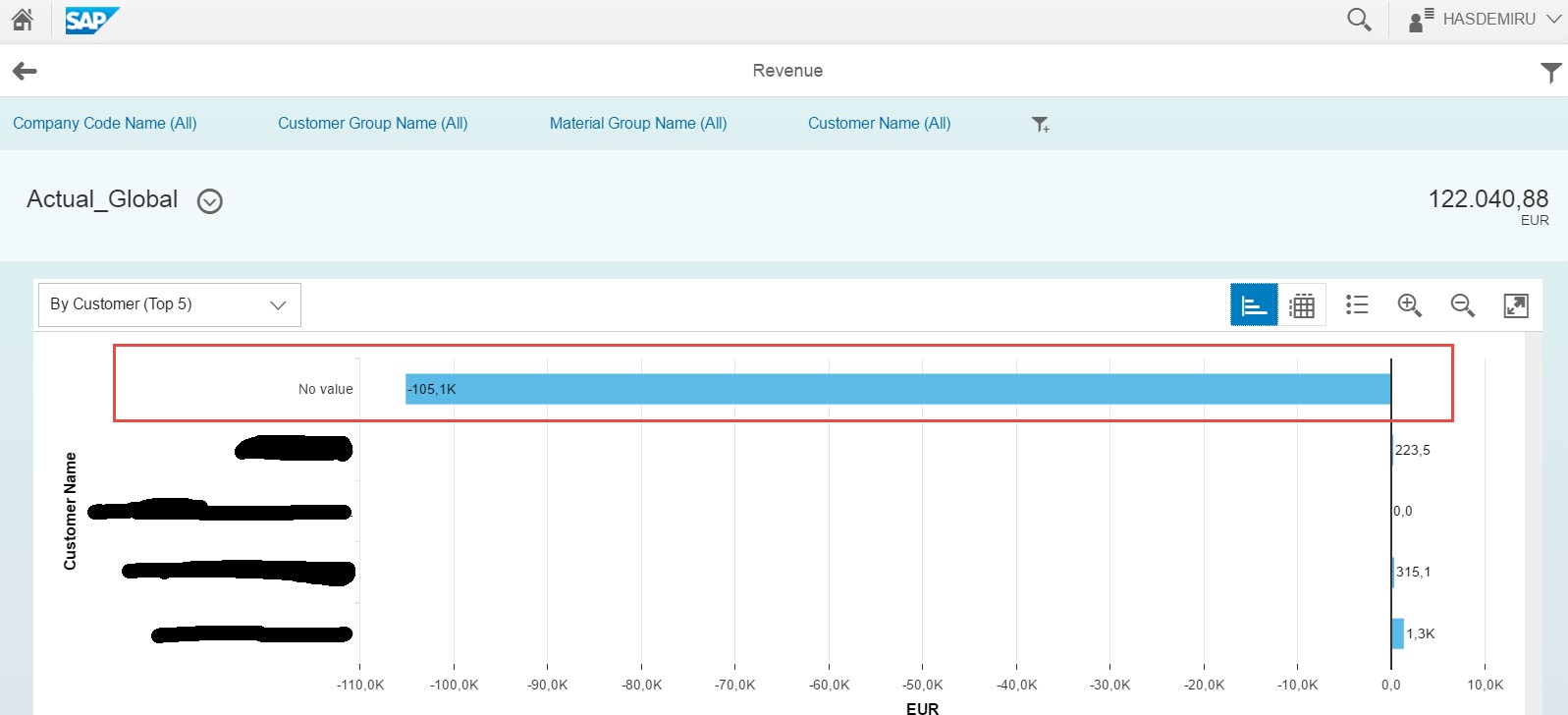Switch to bar chart view

tap(1254, 305)
